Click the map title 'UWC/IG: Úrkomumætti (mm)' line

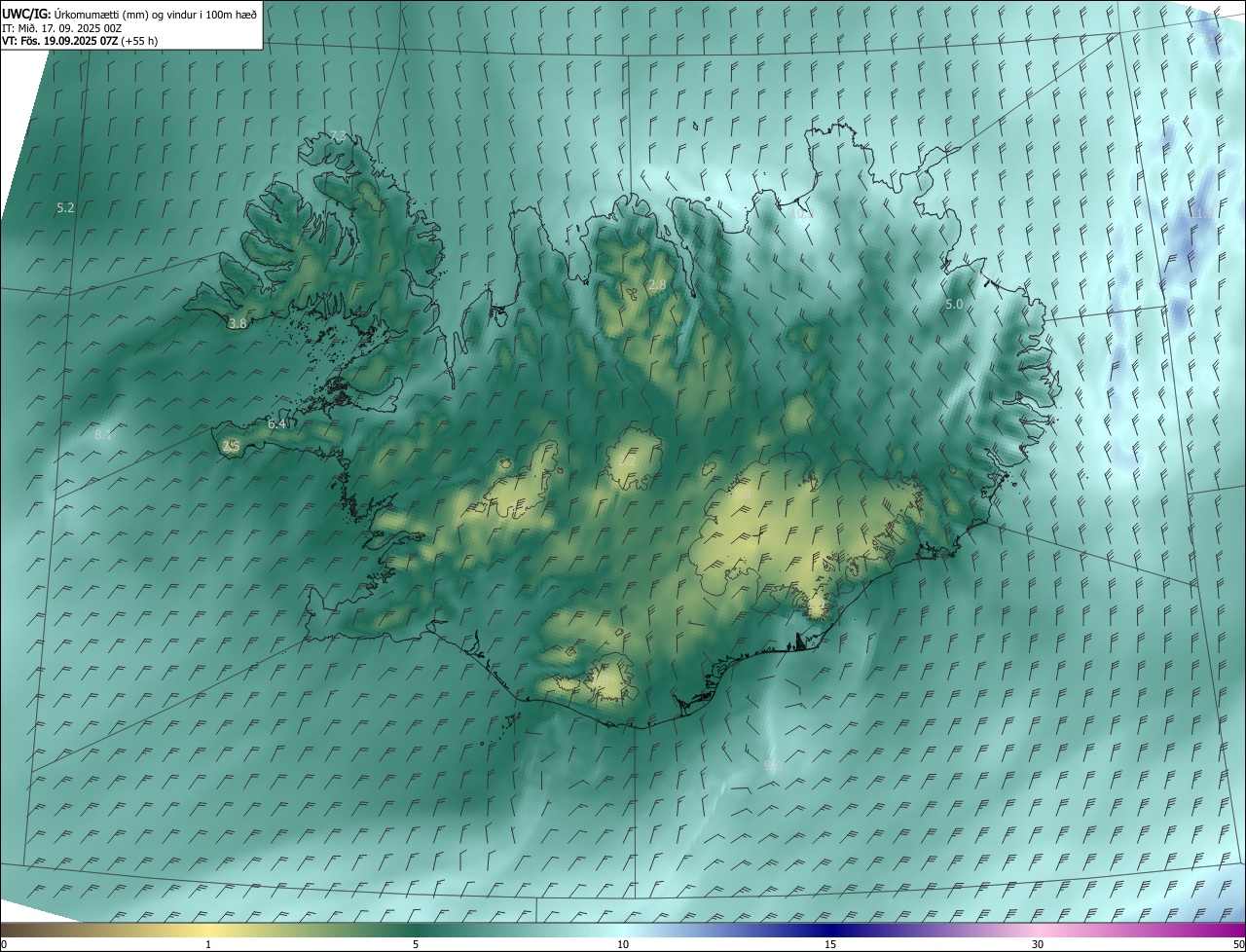click(129, 13)
